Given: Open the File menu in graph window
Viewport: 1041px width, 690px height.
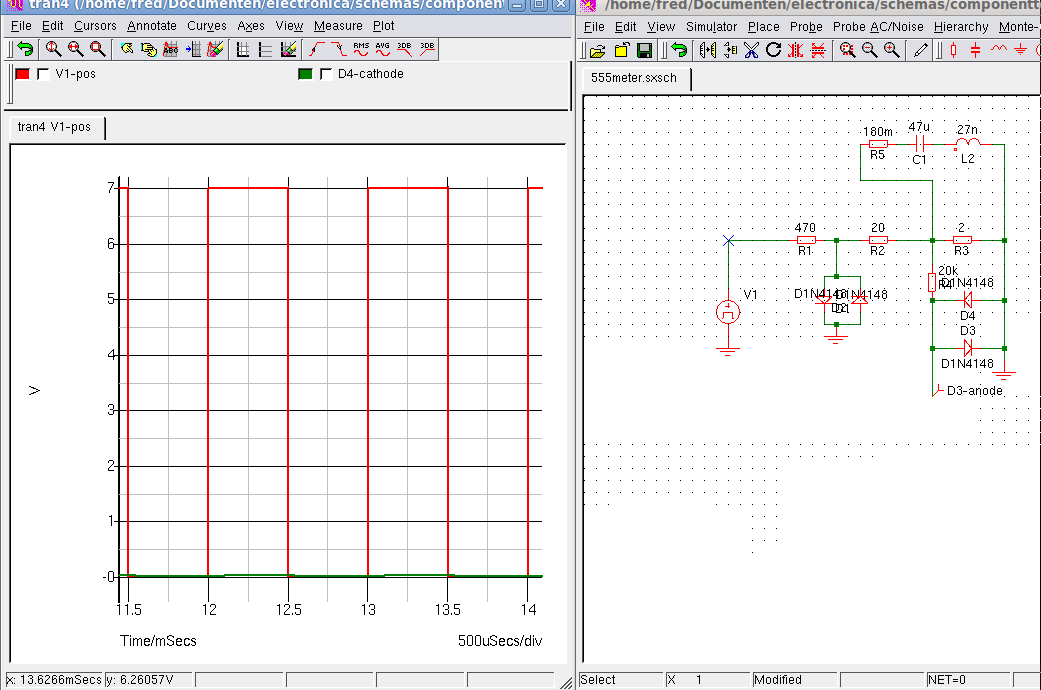Looking at the screenshot, I should click(21, 26).
